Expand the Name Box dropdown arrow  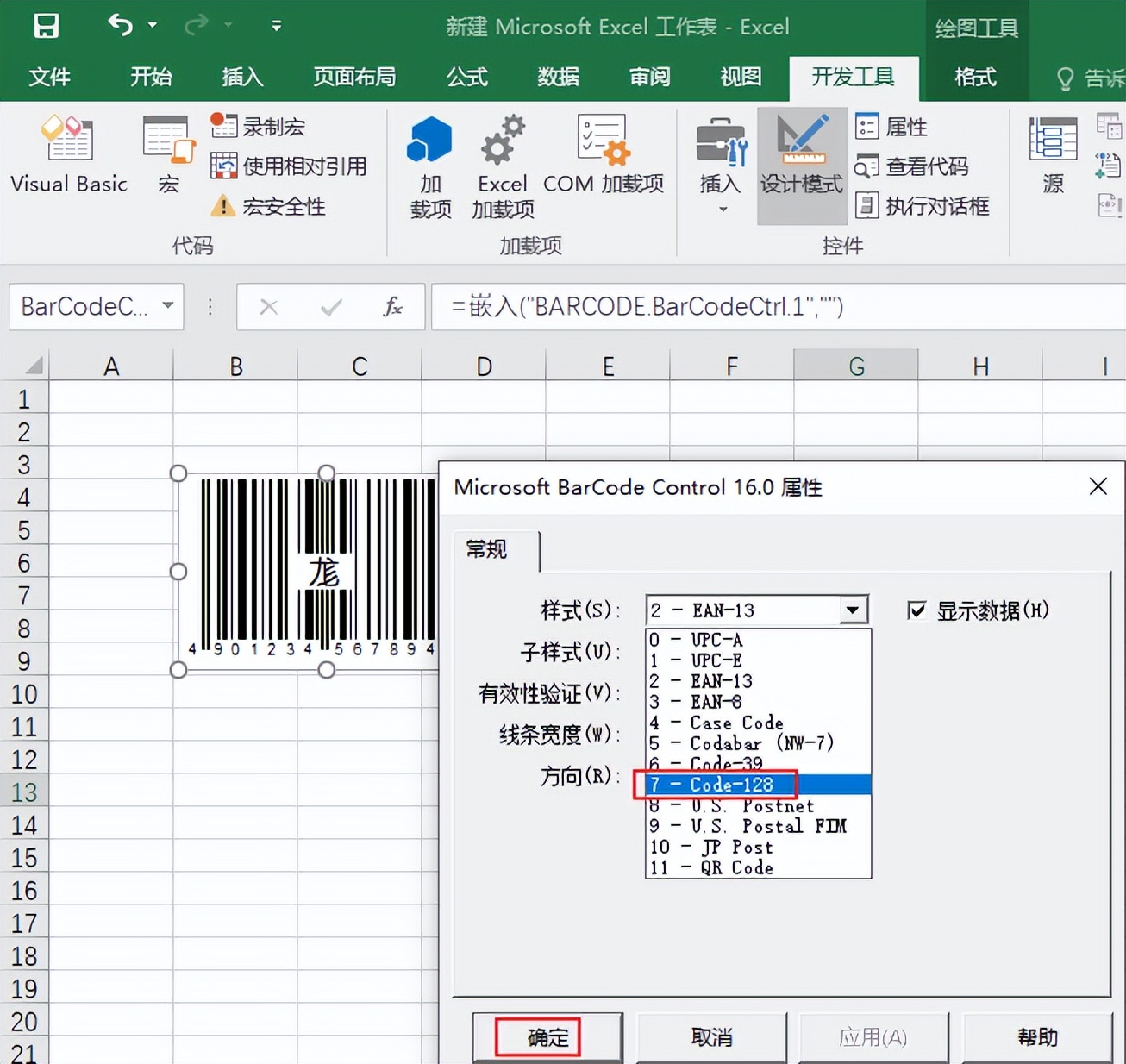pyautogui.click(x=168, y=305)
